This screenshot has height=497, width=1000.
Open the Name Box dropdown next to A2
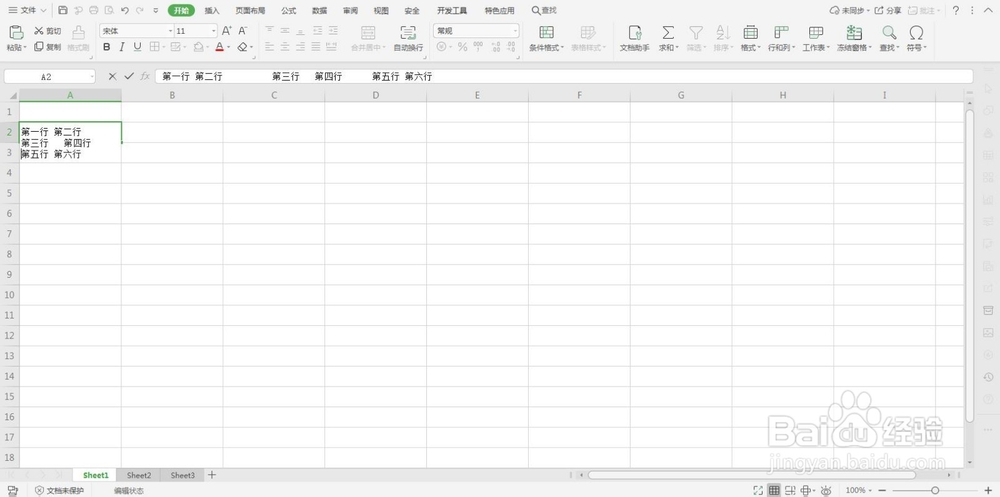click(x=92, y=77)
